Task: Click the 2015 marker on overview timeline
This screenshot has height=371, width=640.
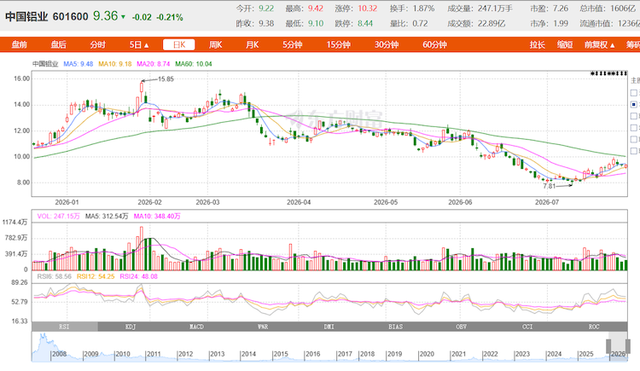Action: click(280, 354)
